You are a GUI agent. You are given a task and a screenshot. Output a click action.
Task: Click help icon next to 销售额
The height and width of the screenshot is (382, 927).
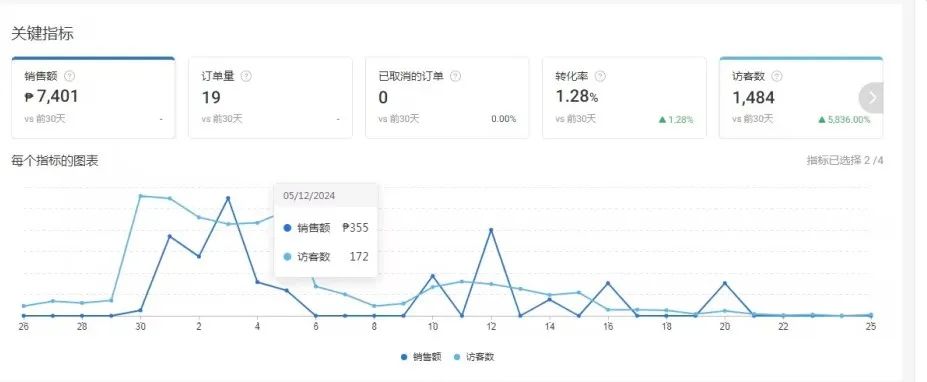click(x=70, y=76)
